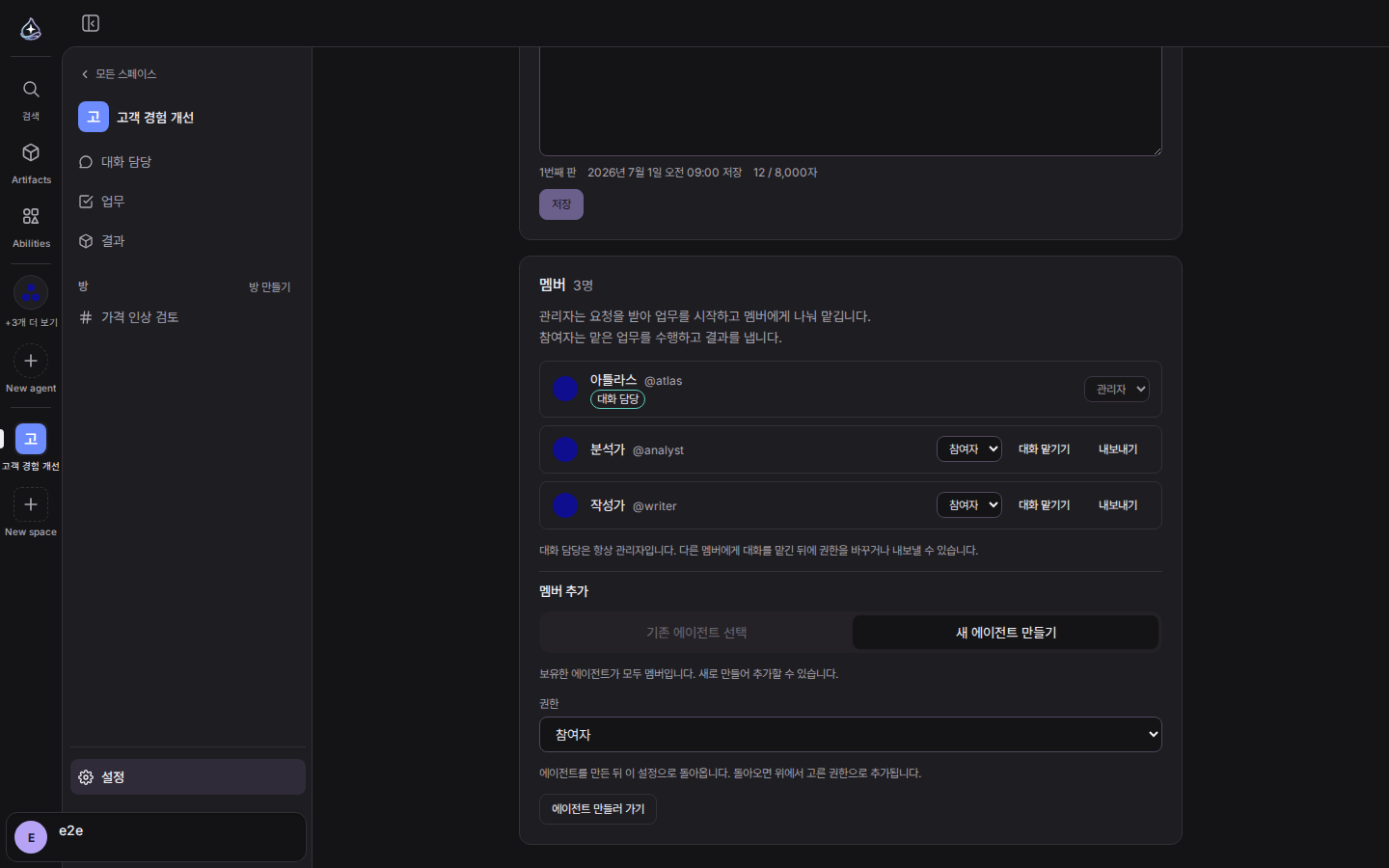Open 업무 in sidebar
This screenshot has height=868, width=1389.
point(188,202)
